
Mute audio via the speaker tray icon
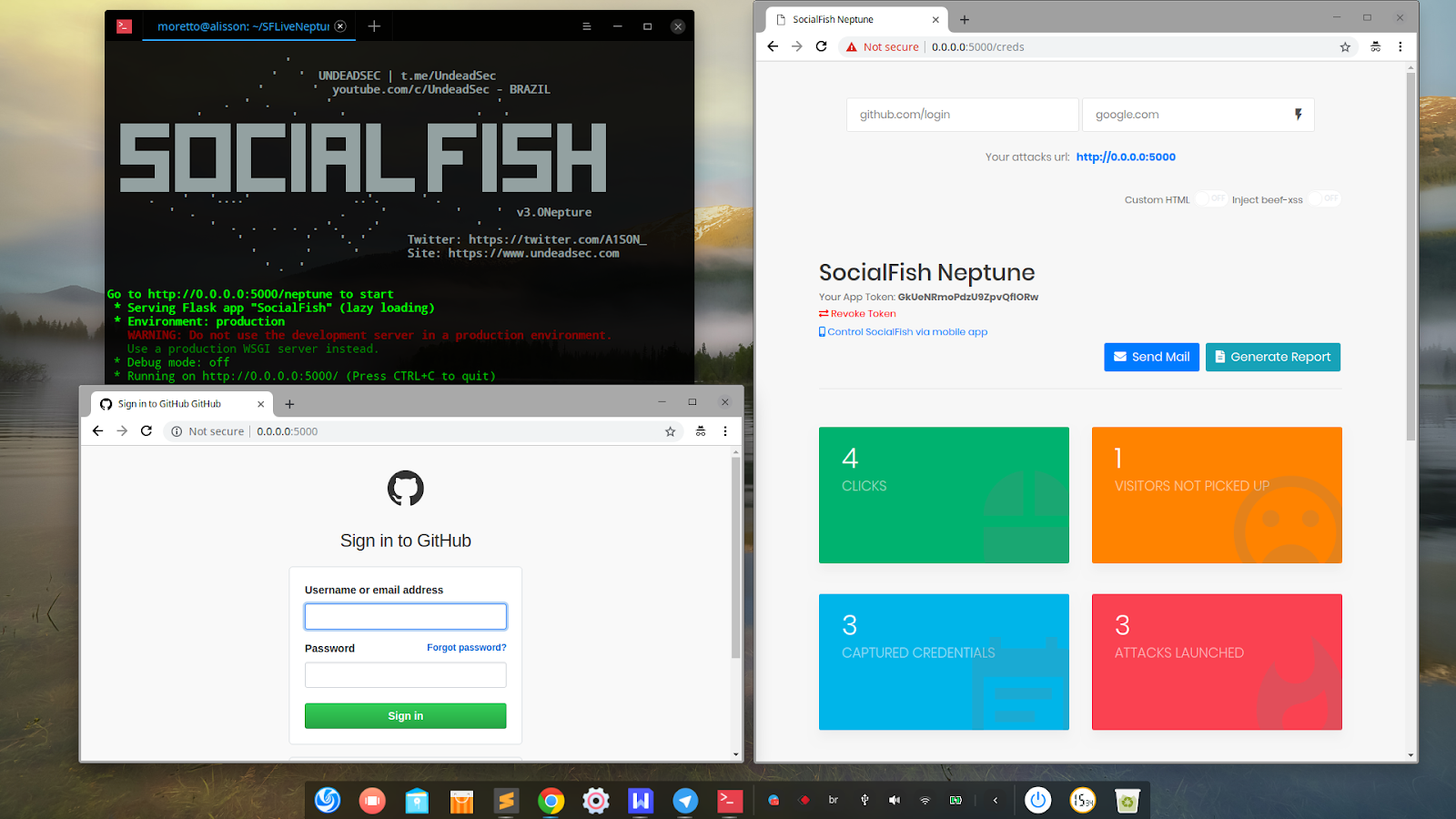[x=895, y=799]
